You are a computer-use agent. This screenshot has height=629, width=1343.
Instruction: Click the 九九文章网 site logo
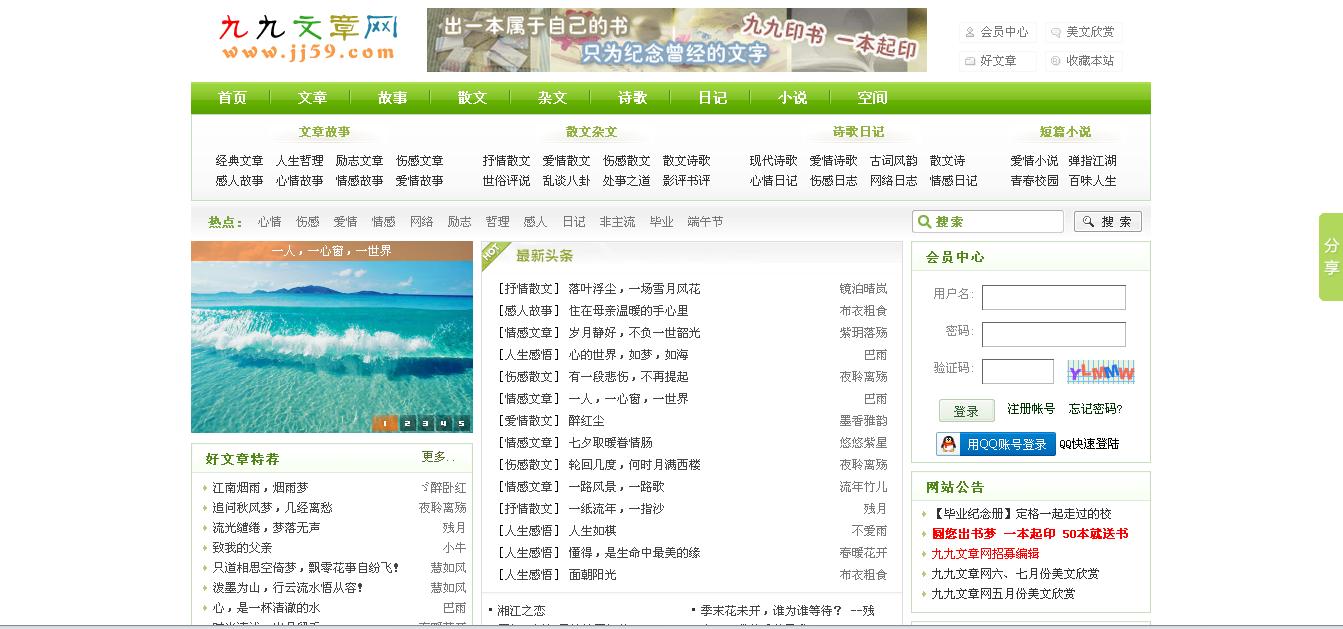(307, 39)
